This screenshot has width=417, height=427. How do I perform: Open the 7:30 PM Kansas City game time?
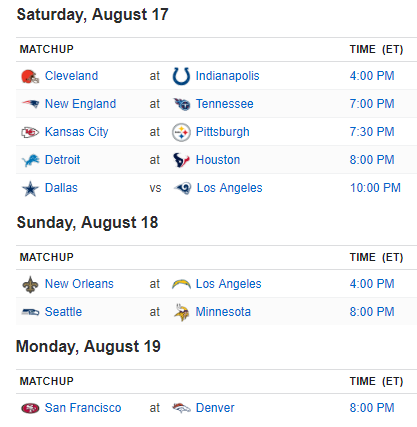point(372,132)
